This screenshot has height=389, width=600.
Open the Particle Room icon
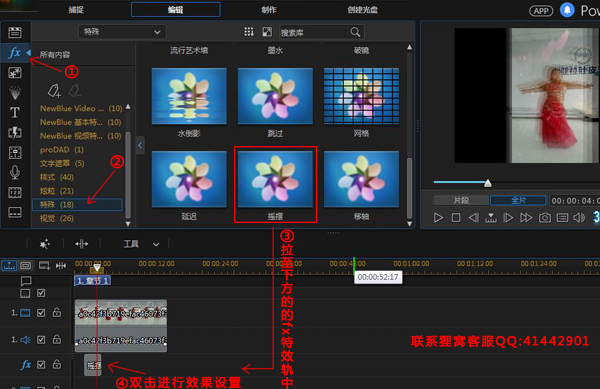click(15, 93)
